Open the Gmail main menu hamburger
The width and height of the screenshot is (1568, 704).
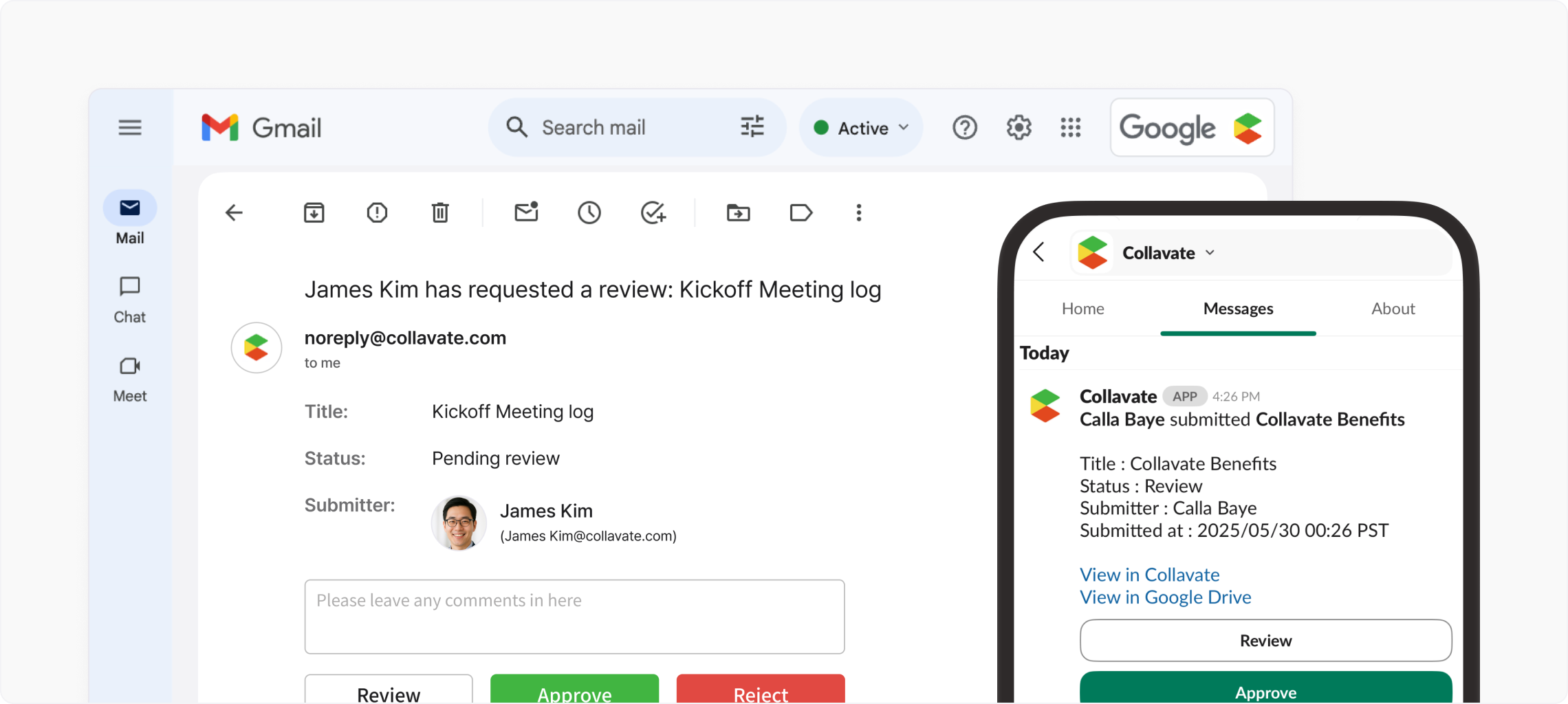(129, 128)
